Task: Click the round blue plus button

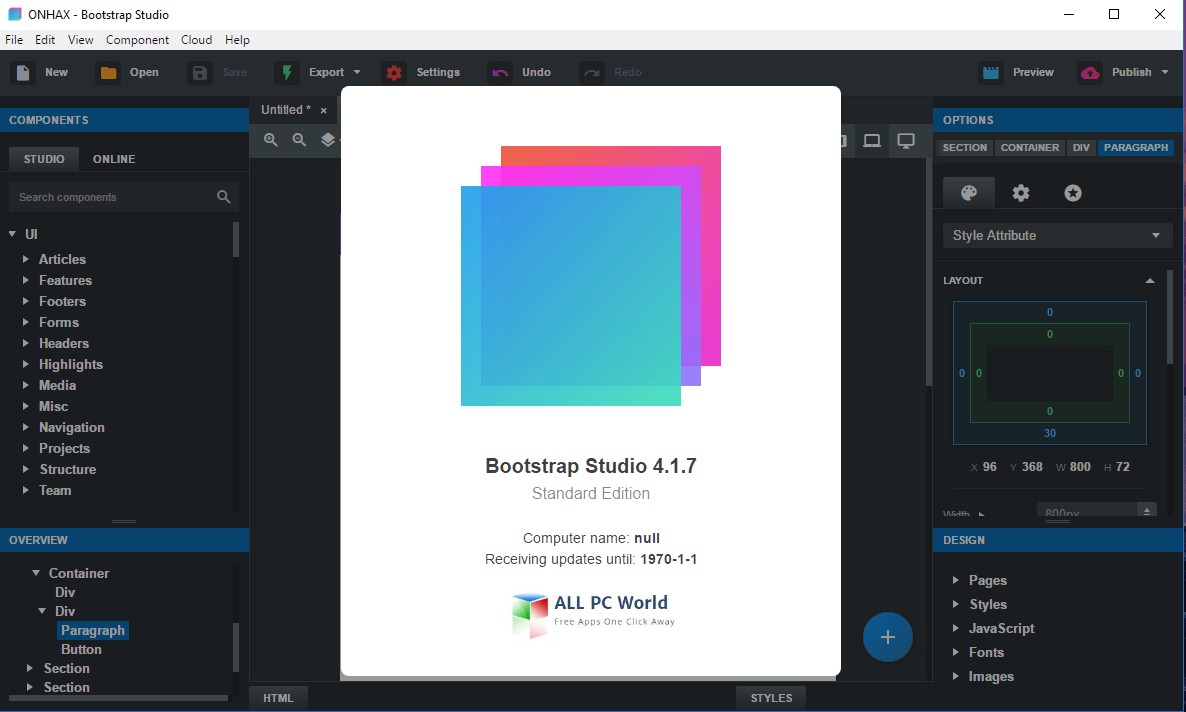Action: (x=887, y=637)
